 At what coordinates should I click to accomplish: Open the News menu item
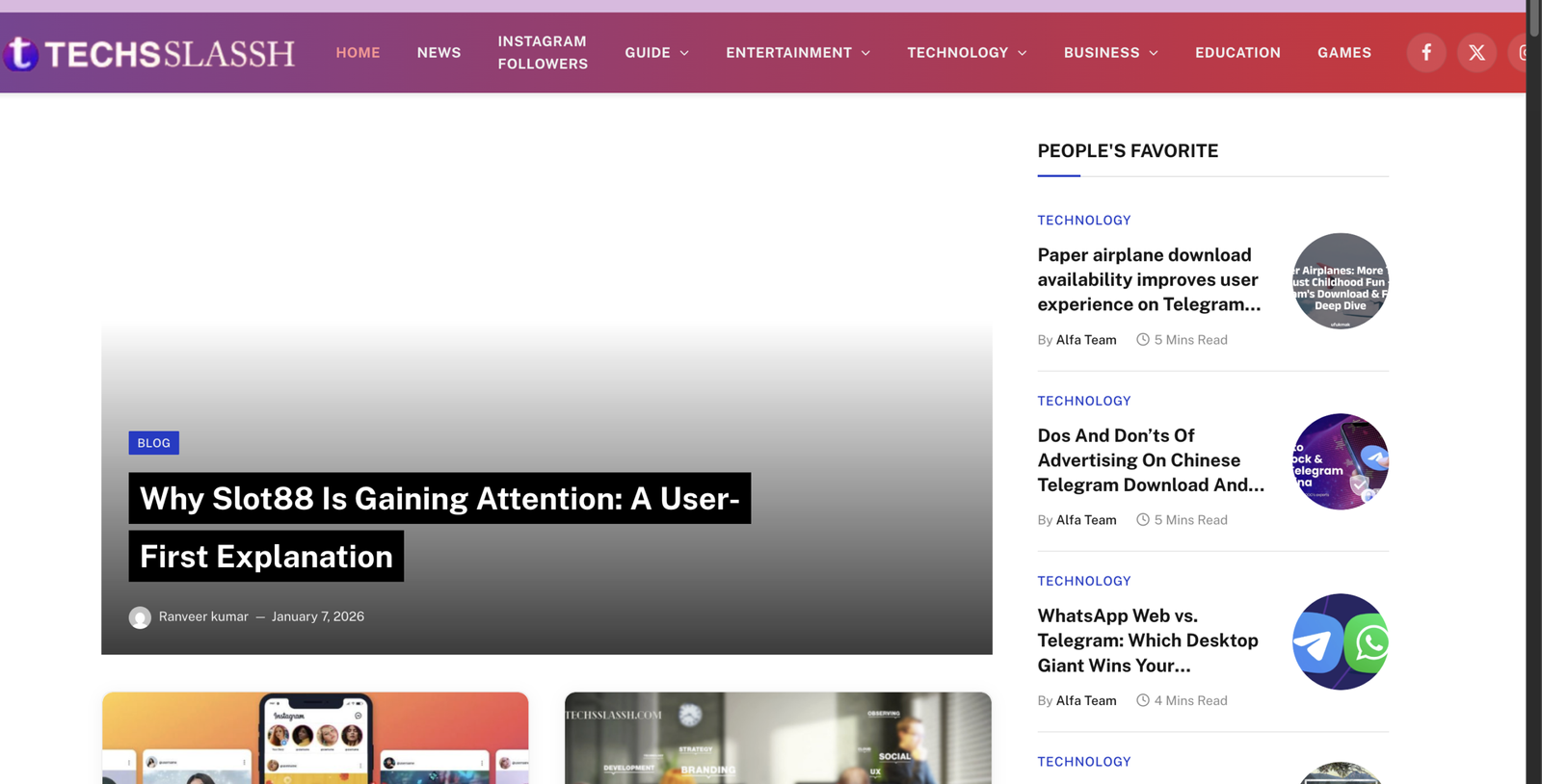439,53
